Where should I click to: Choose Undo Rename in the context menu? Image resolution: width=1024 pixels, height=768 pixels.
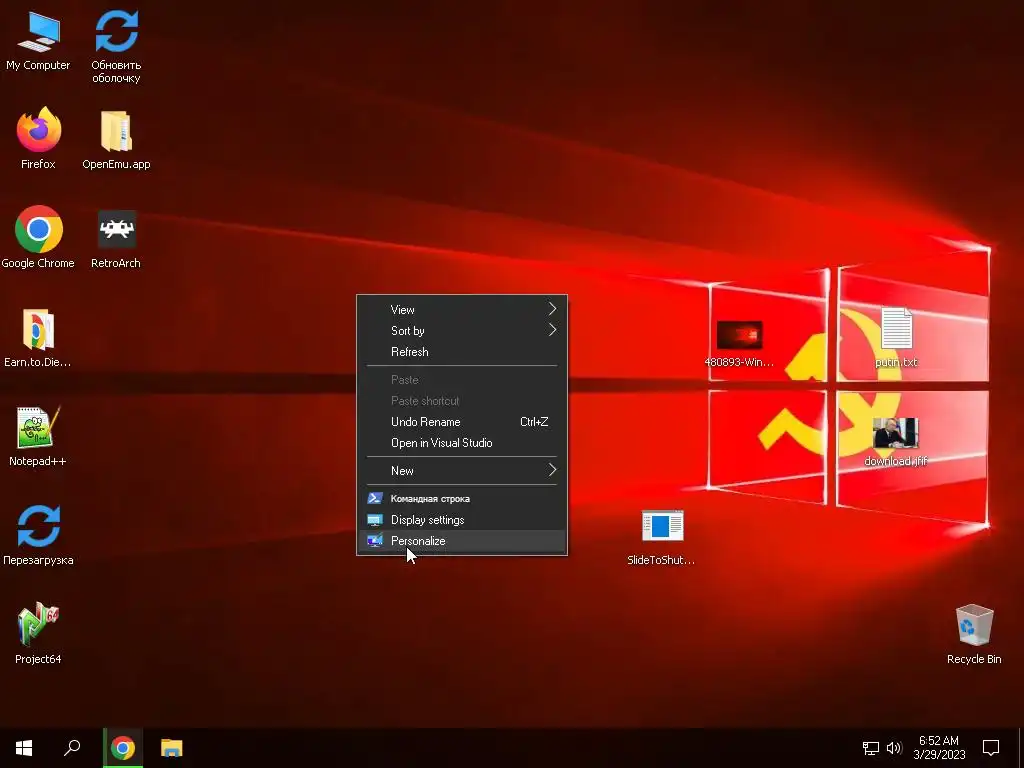pyautogui.click(x=462, y=422)
